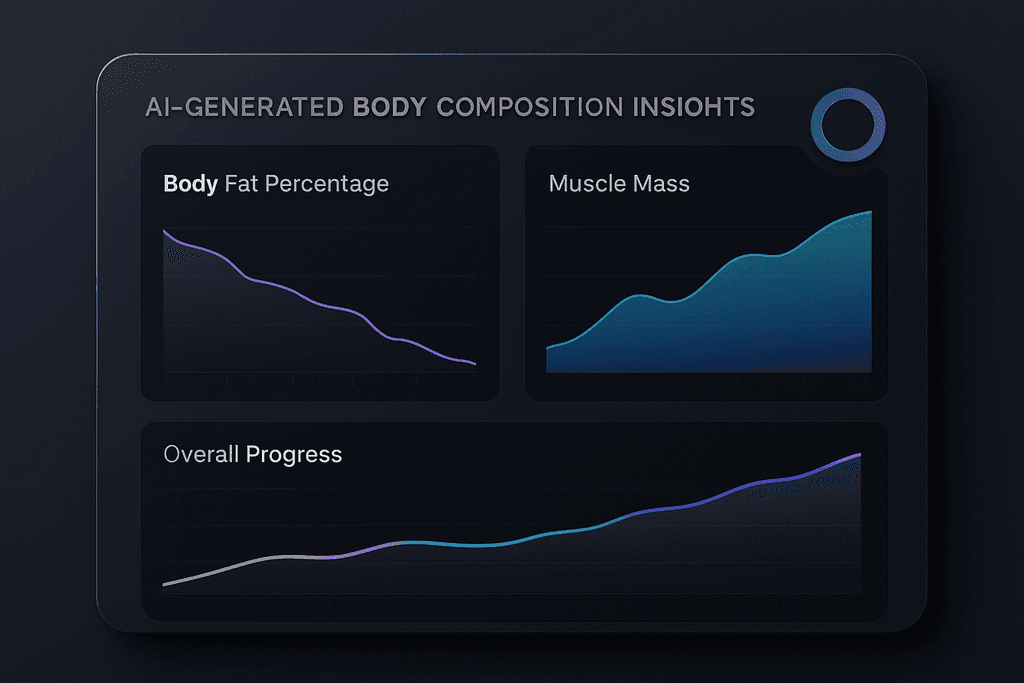Select the dashboard title heading text
Image resolution: width=1024 pixels, height=683 pixels.
pyautogui.click(x=450, y=107)
